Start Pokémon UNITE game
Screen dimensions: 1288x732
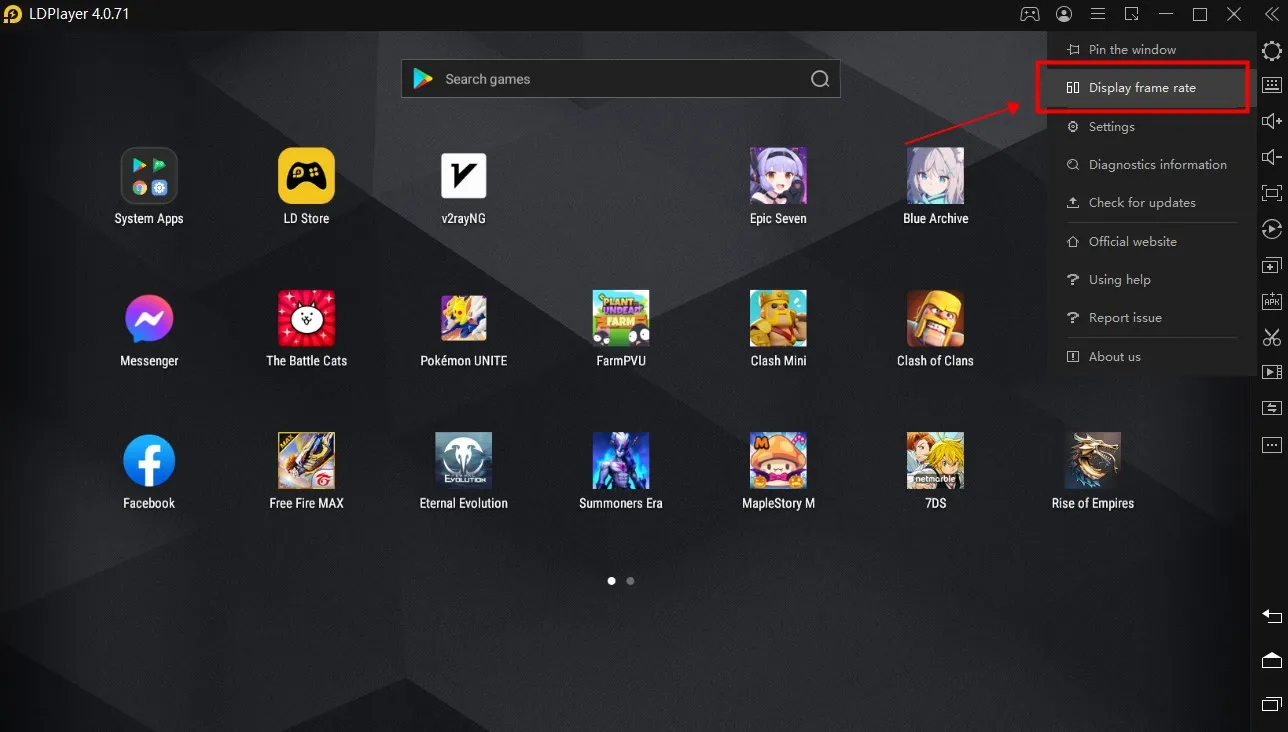464,319
